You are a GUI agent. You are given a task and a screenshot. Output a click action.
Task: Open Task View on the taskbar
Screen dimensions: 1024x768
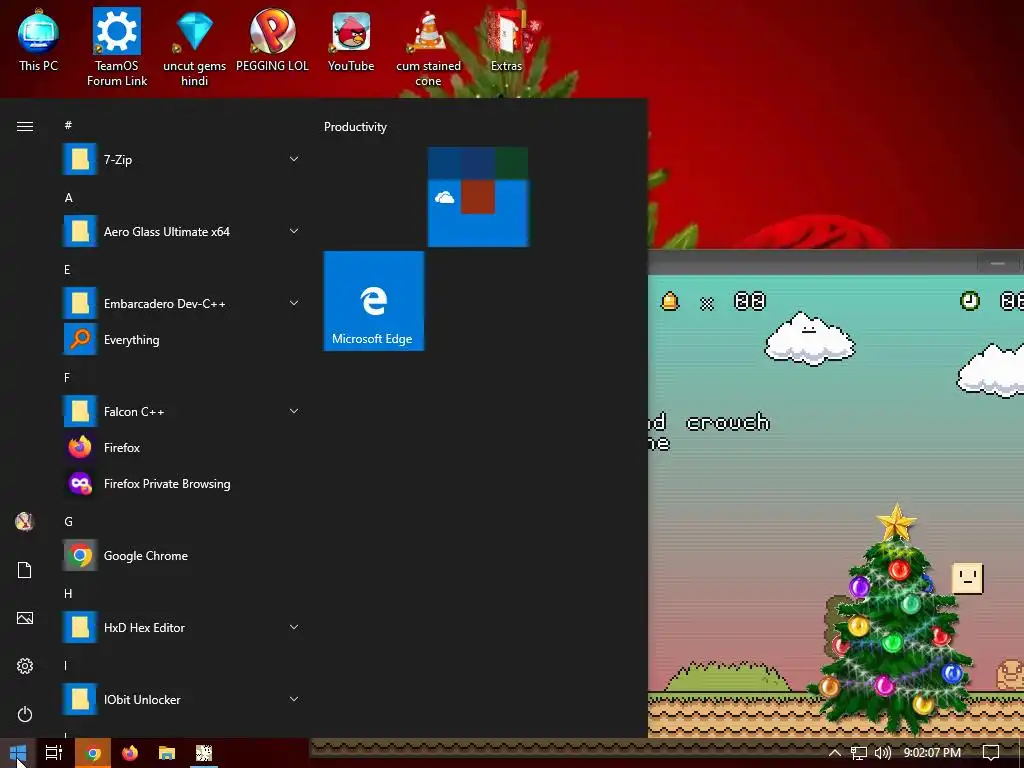tap(54, 753)
